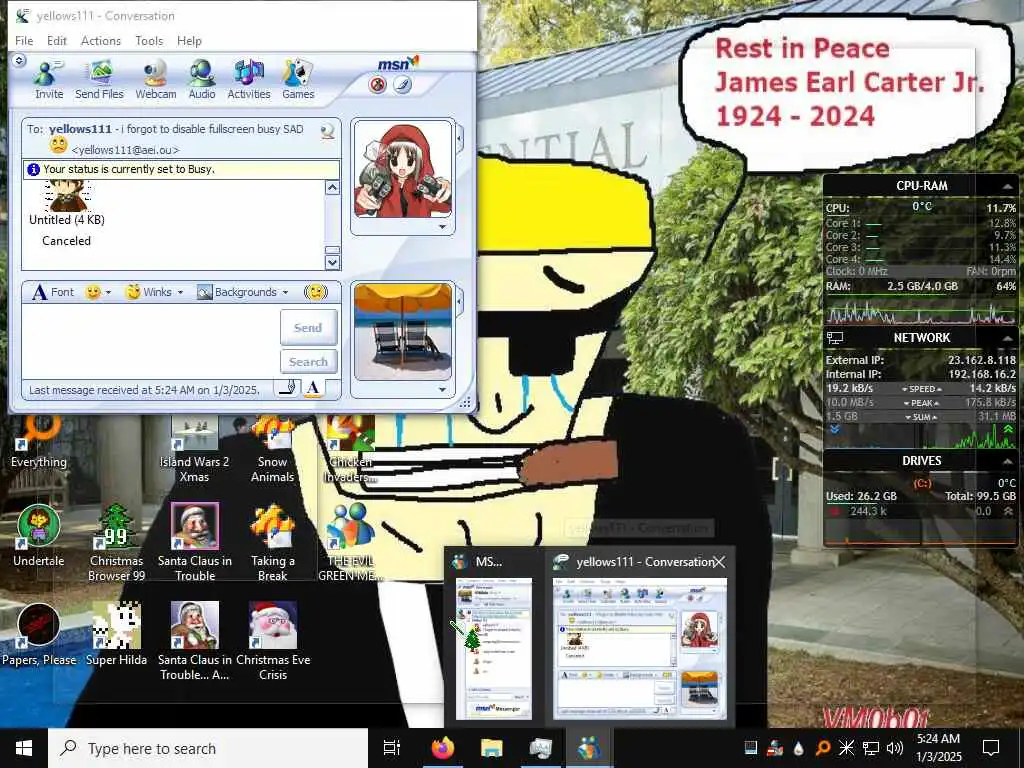This screenshot has height=768, width=1024.
Task: Click the message input text box
Action: pyautogui.click(x=150, y=341)
